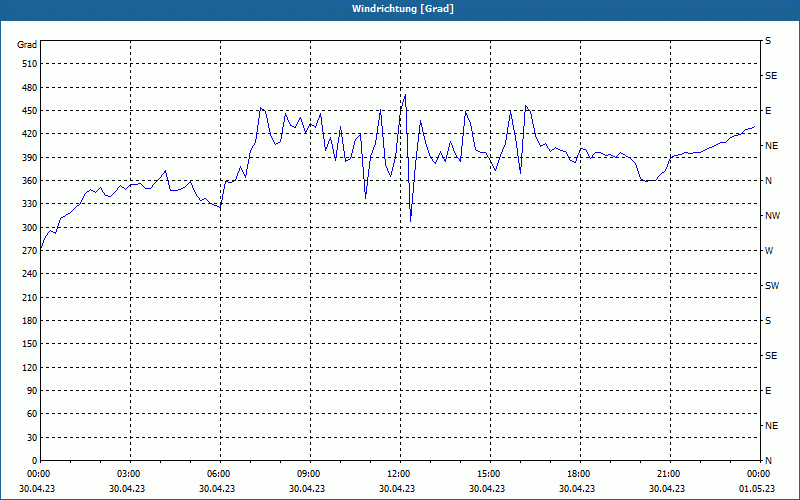Click the 30 y-axis value
This screenshot has height=500, width=800.
32,437
